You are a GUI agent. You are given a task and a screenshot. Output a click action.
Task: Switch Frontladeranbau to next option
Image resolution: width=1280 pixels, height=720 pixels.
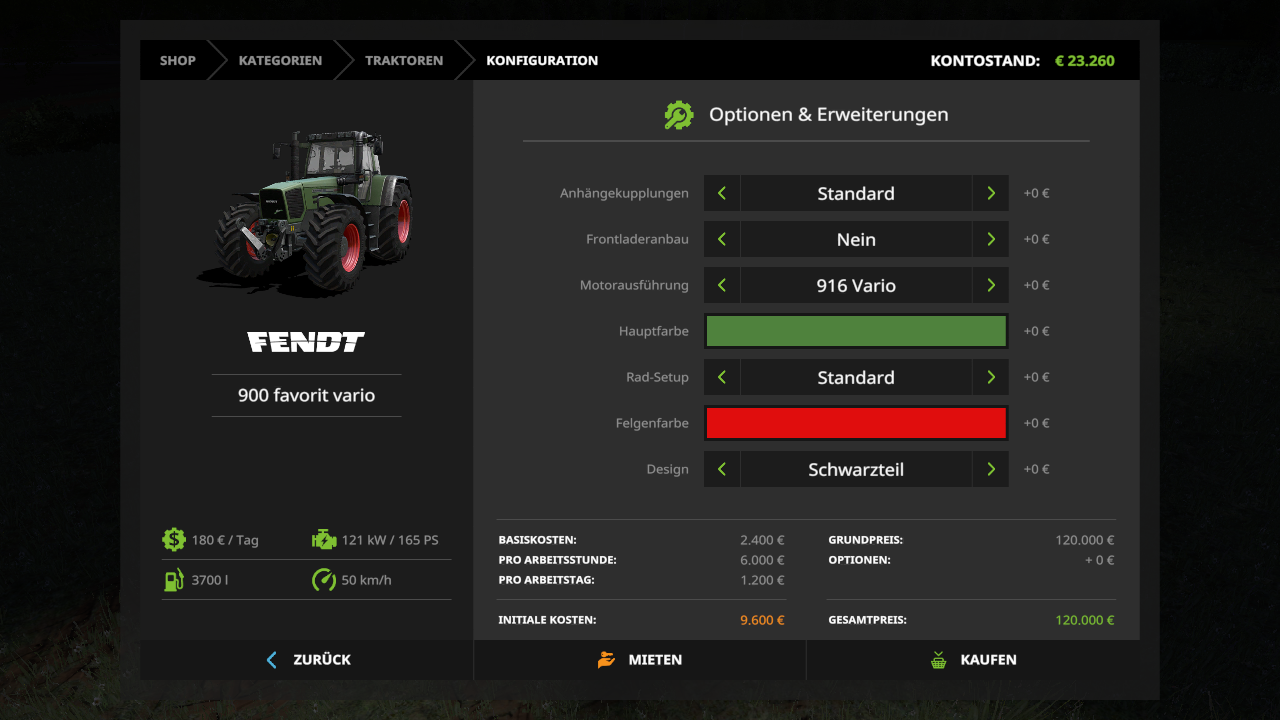pos(990,239)
